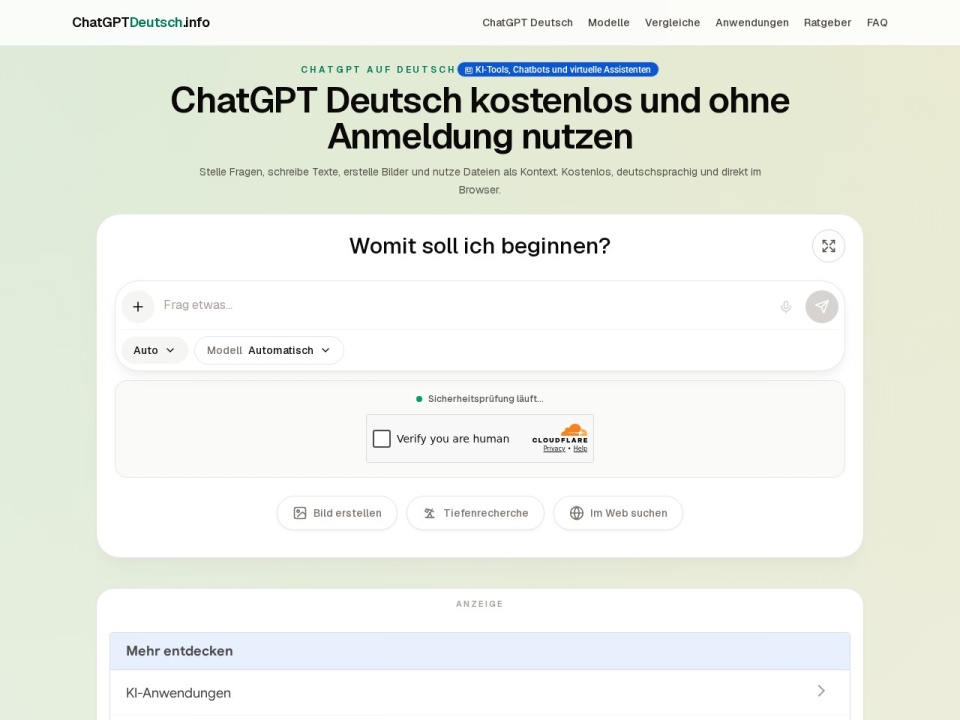
Task: Click the Im Web suchen button
Action: [618, 513]
